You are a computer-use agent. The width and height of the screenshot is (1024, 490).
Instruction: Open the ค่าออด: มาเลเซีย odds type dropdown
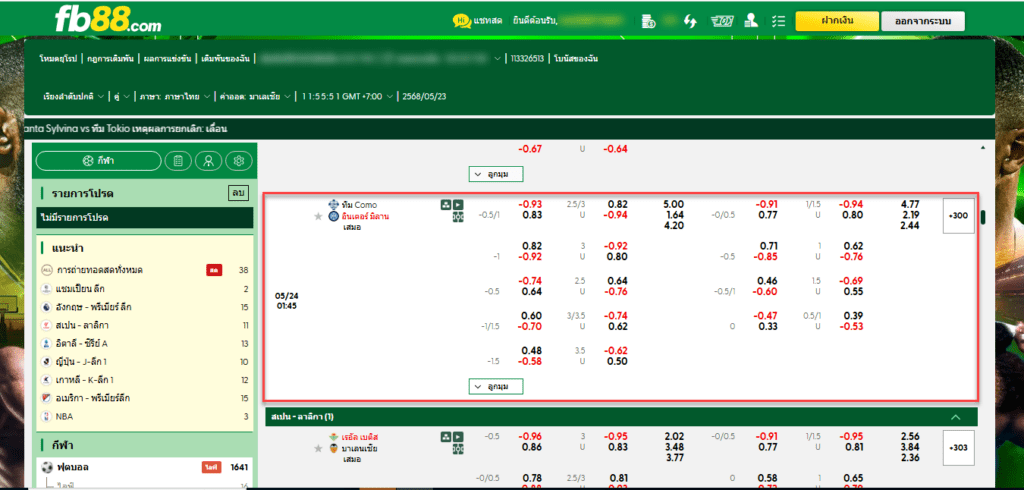pyautogui.click(x=255, y=96)
